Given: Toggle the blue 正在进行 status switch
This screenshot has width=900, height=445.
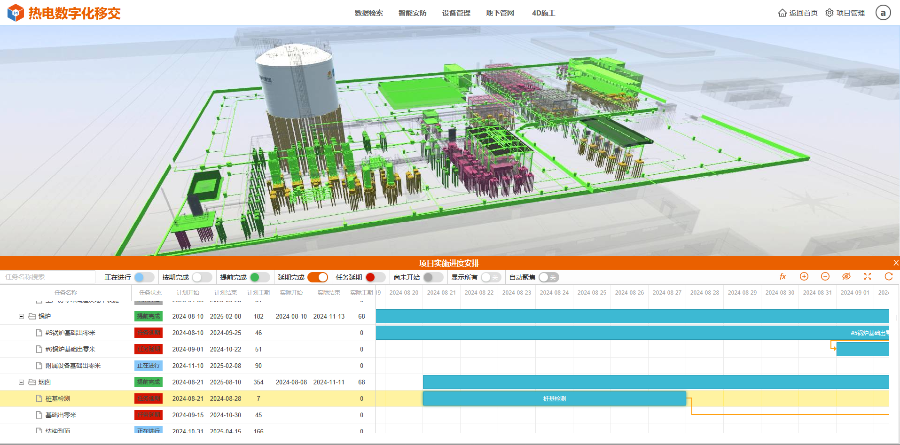Looking at the screenshot, I should pyautogui.click(x=145, y=277).
